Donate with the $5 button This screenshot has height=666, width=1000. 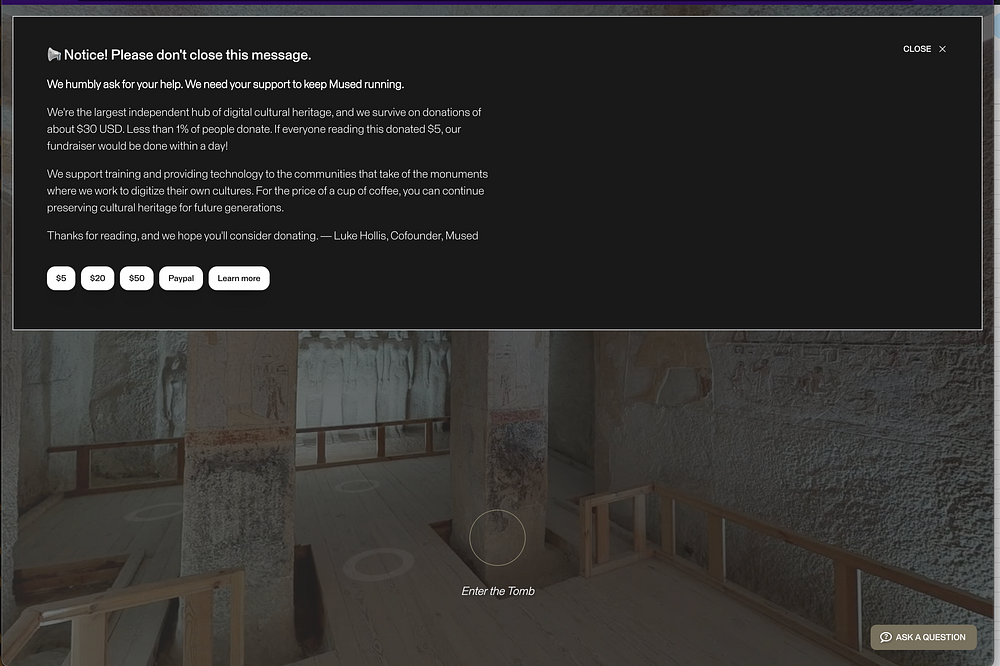61,278
